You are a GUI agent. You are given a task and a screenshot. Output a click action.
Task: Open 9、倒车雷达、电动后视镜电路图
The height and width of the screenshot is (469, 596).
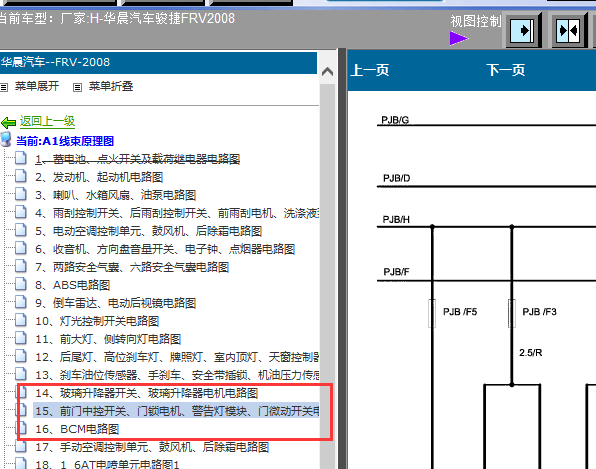(x=116, y=303)
